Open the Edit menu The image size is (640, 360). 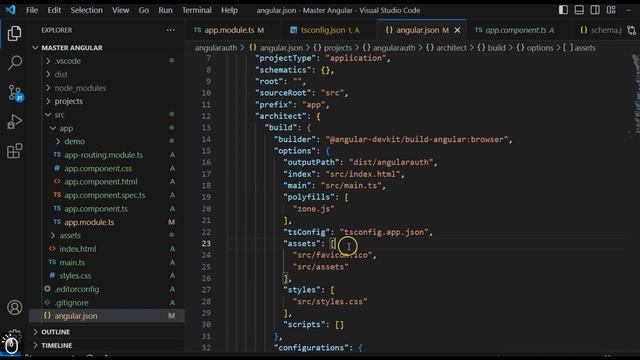[54, 10]
